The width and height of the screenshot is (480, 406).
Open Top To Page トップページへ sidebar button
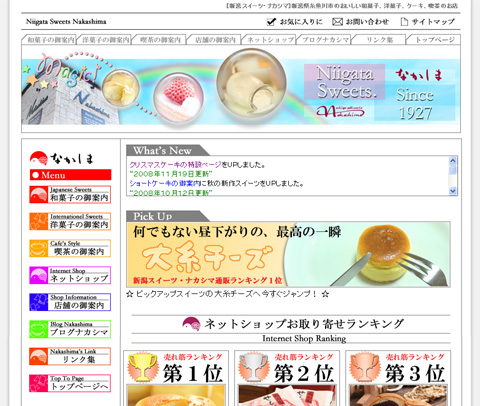(70, 383)
